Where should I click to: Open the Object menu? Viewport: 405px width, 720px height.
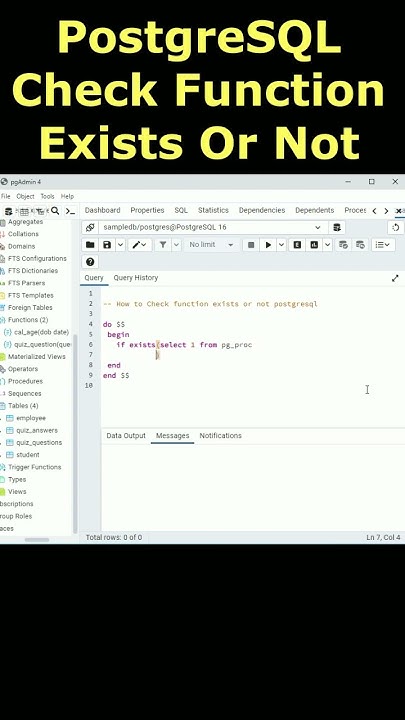pyautogui.click(x=25, y=196)
